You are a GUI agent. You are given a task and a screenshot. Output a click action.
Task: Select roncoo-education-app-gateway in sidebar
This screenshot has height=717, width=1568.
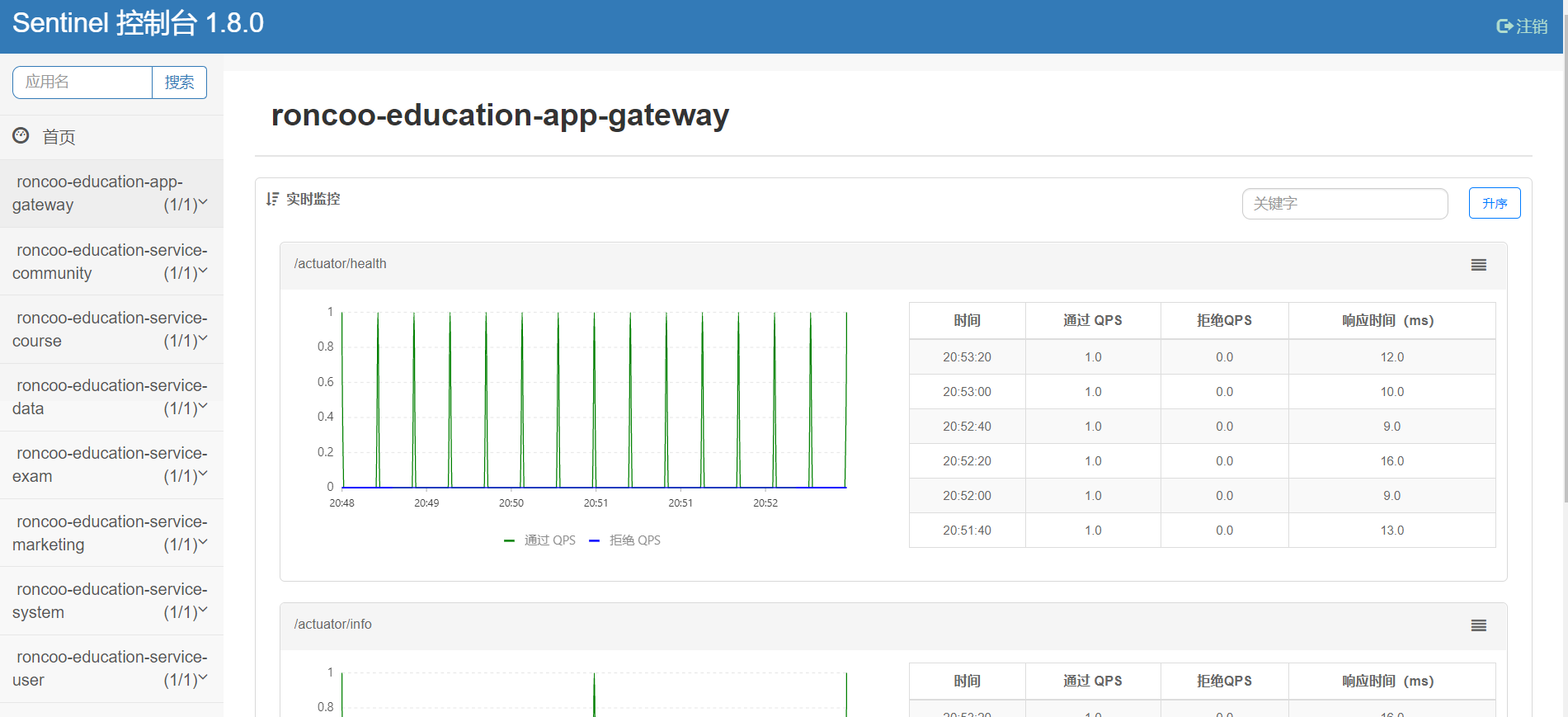tap(111, 193)
